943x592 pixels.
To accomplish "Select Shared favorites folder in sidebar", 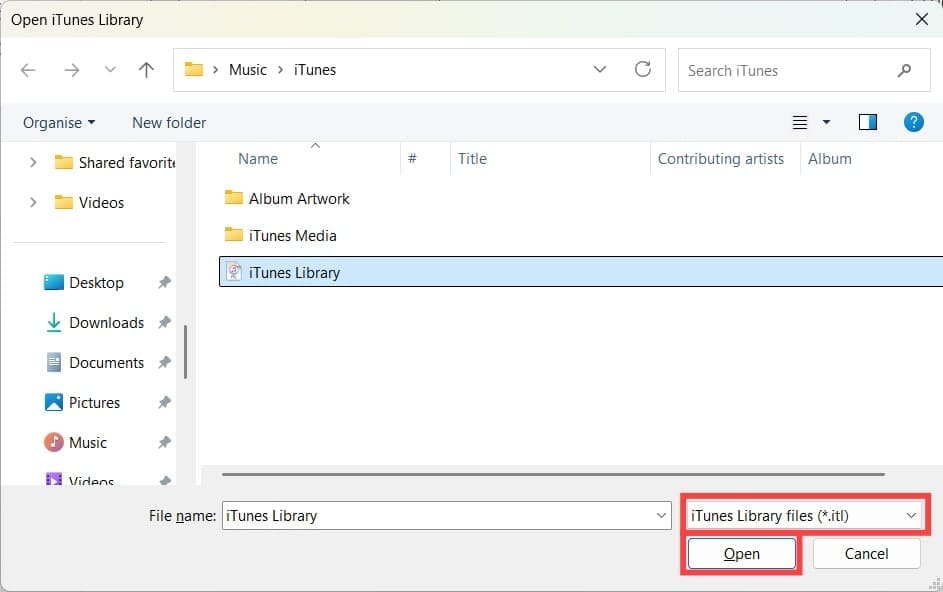I will [115, 162].
